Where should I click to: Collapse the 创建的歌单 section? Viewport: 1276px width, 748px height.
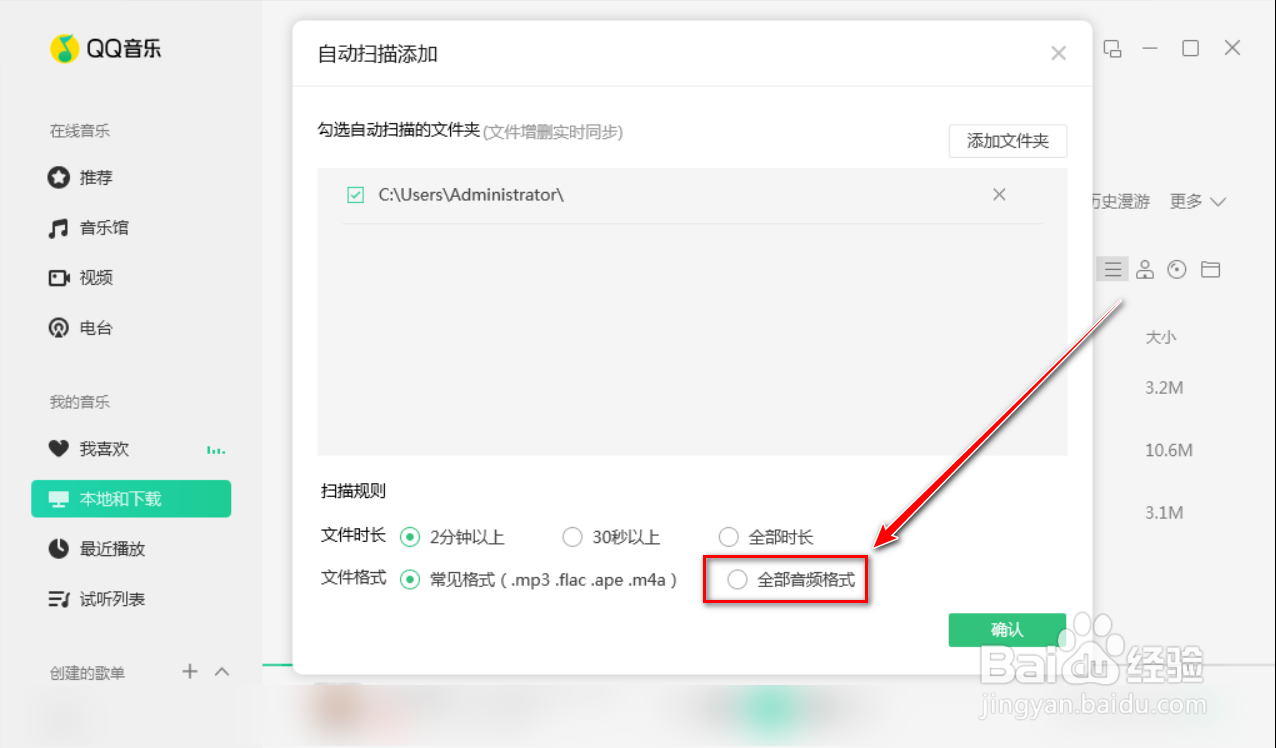[222, 671]
